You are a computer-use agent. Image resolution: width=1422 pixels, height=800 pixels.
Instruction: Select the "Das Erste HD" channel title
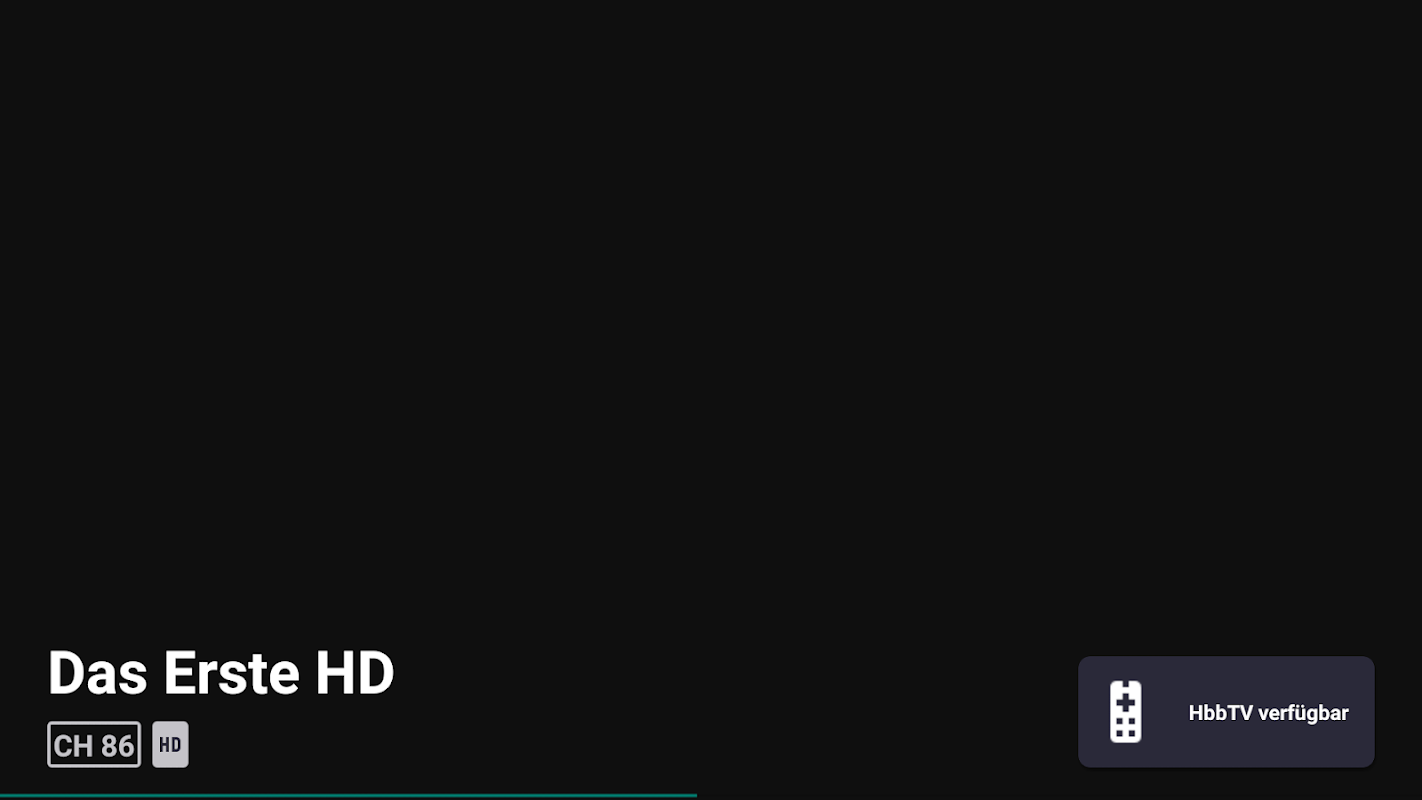[x=221, y=673]
